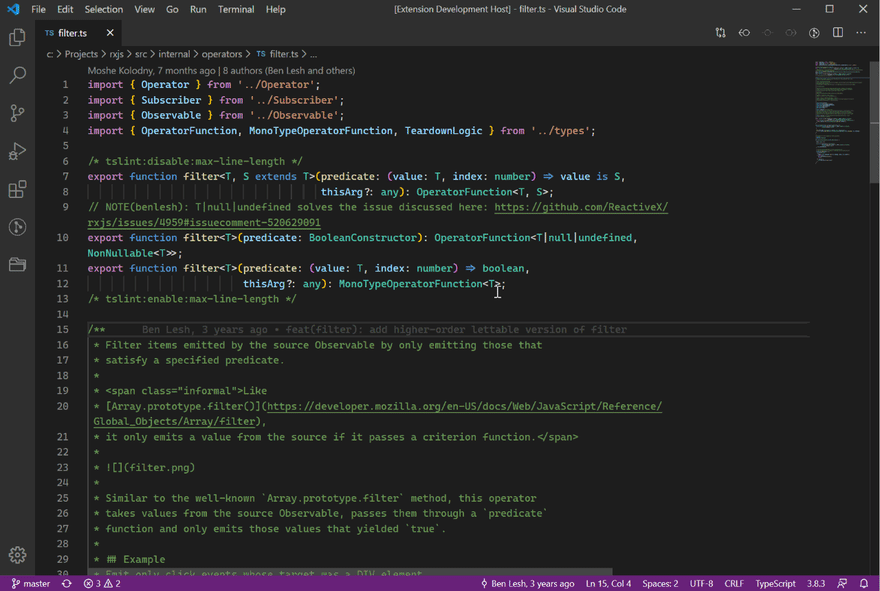Expand the c: drive breadcrumb
The height and width of the screenshot is (591, 880).
(50, 54)
